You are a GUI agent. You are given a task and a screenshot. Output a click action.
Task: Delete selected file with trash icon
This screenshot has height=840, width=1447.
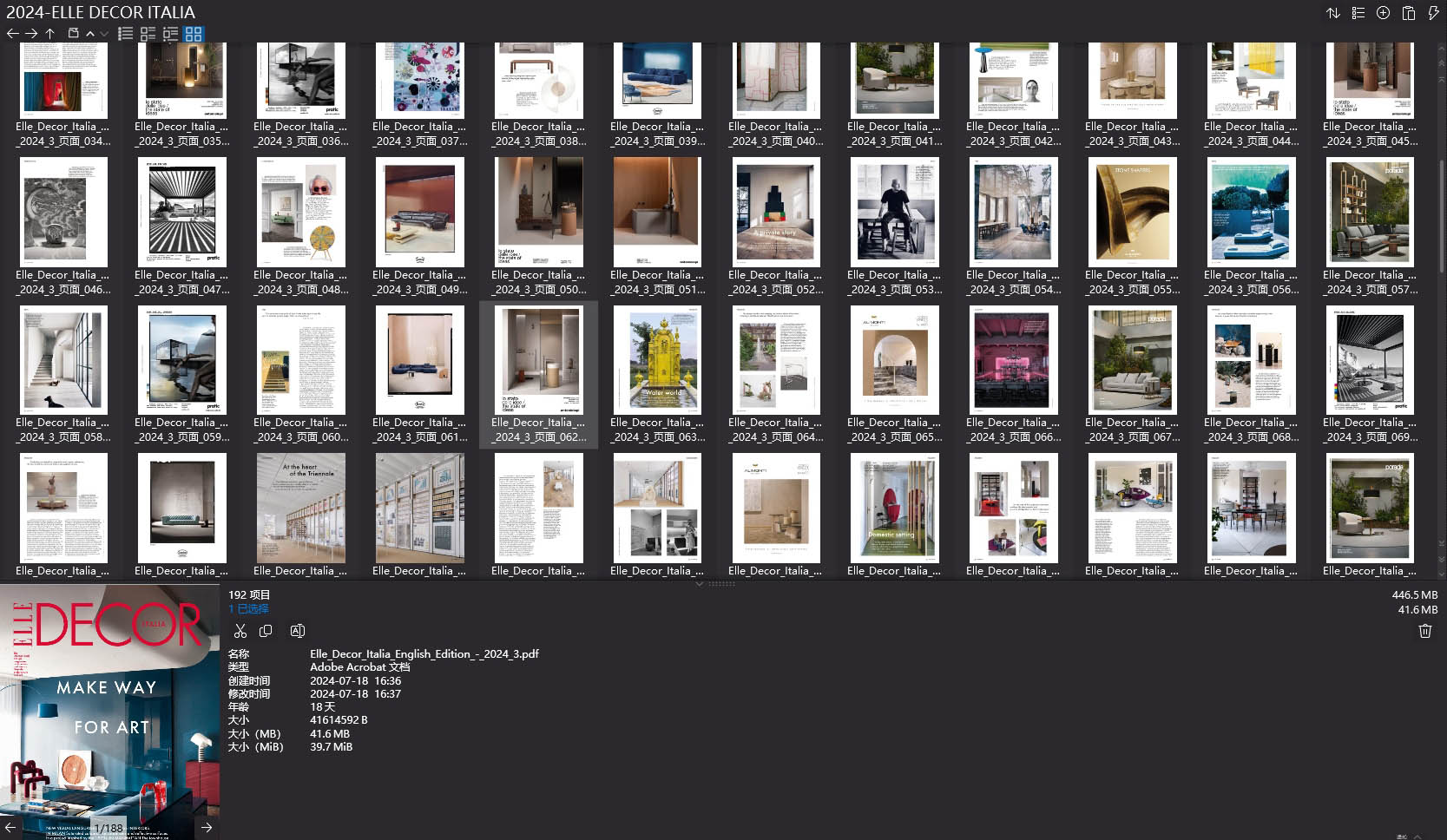point(1424,631)
